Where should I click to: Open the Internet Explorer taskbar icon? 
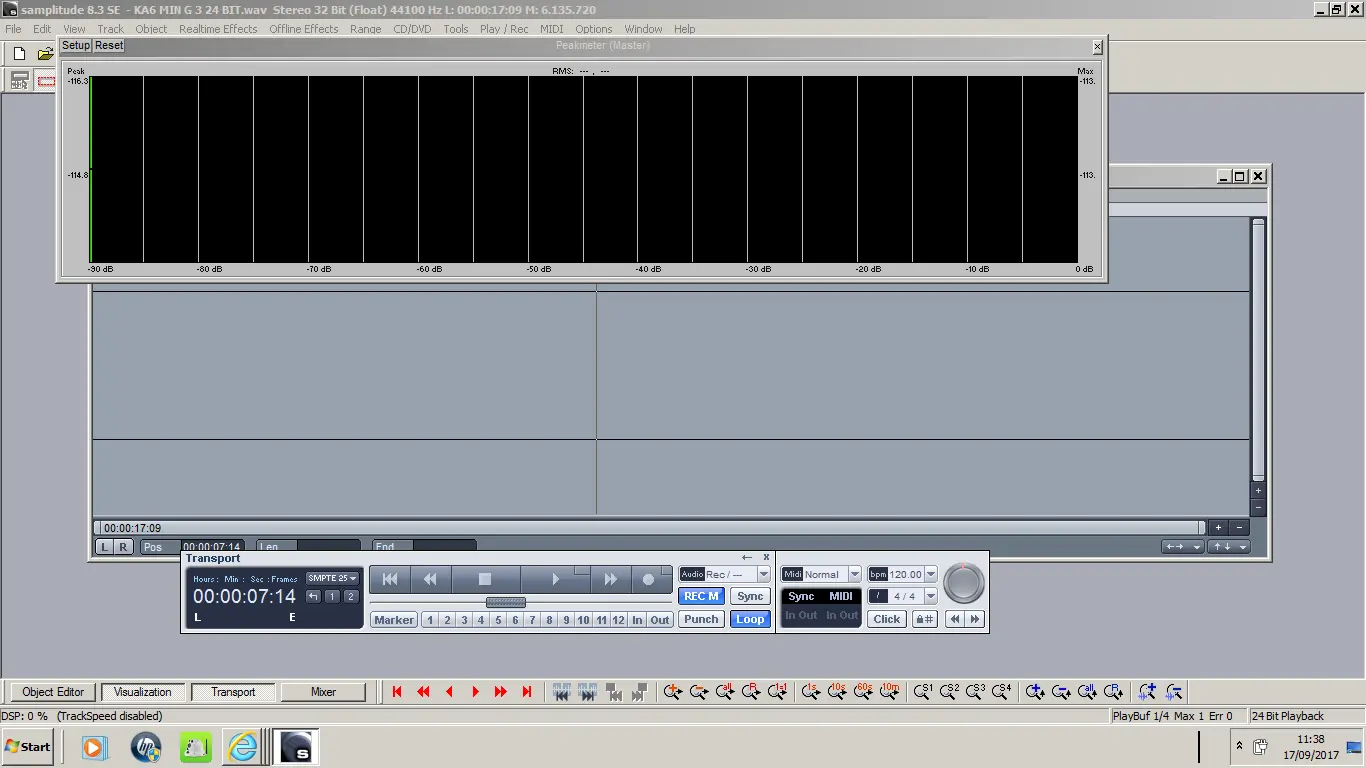tap(242, 747)
